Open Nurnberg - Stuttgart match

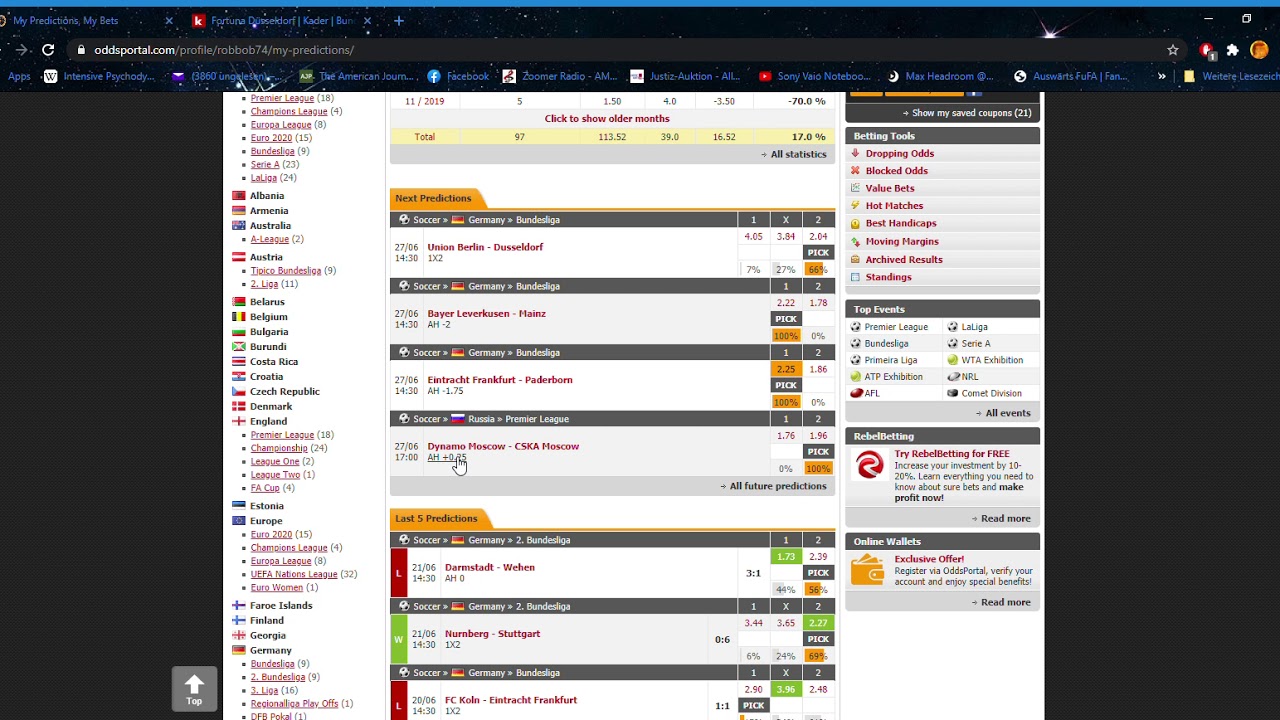click(x=492, y=634)
